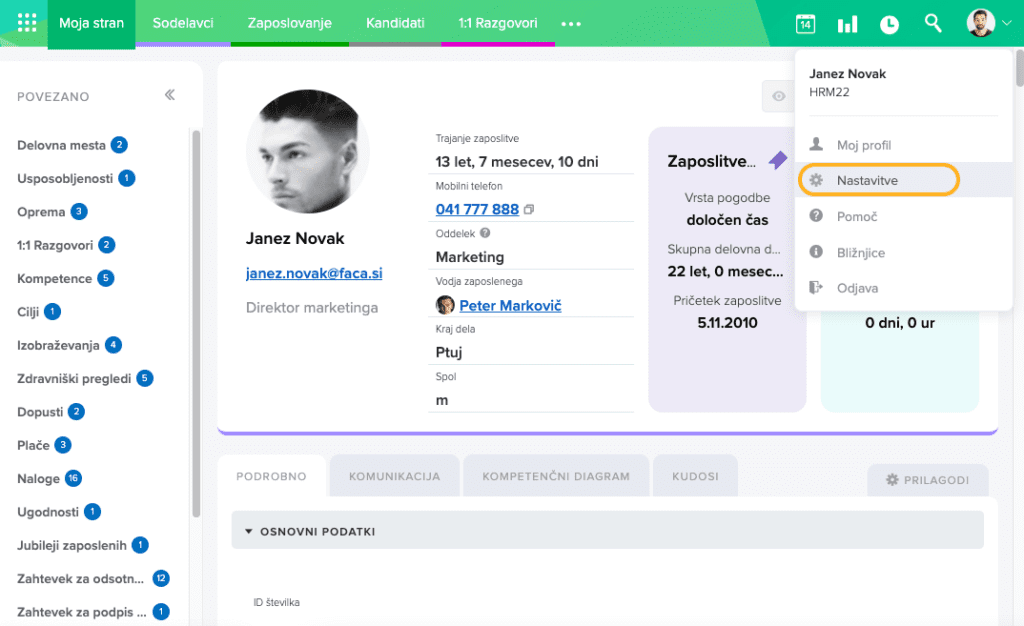
Task: Open the calendar icon in top bar
Action: click(x=805, y=24)
